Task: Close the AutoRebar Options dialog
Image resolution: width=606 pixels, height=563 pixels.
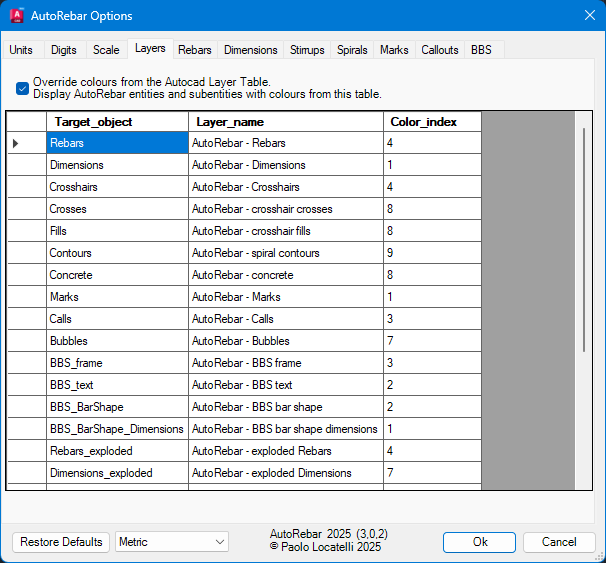Action: (589, 16)
